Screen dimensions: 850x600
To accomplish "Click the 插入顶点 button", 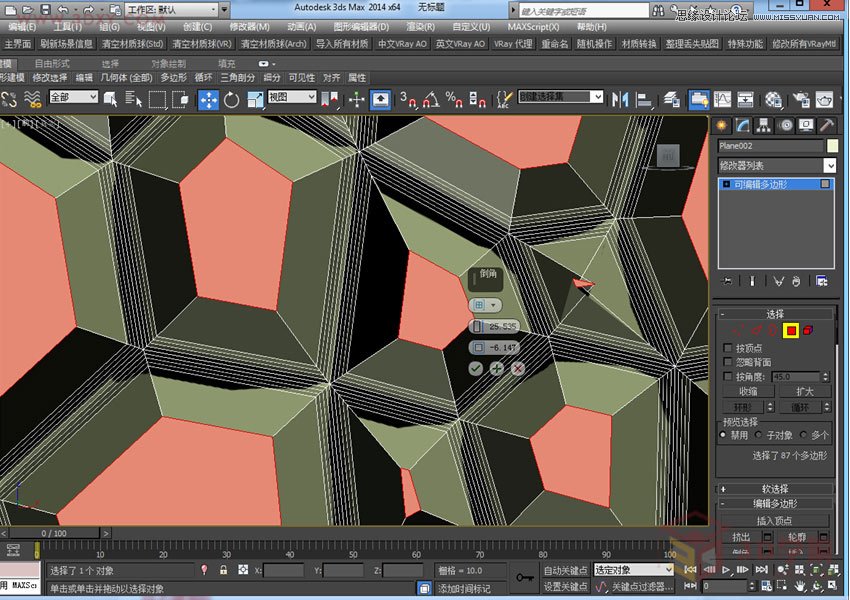I will (x=774, y=521).
